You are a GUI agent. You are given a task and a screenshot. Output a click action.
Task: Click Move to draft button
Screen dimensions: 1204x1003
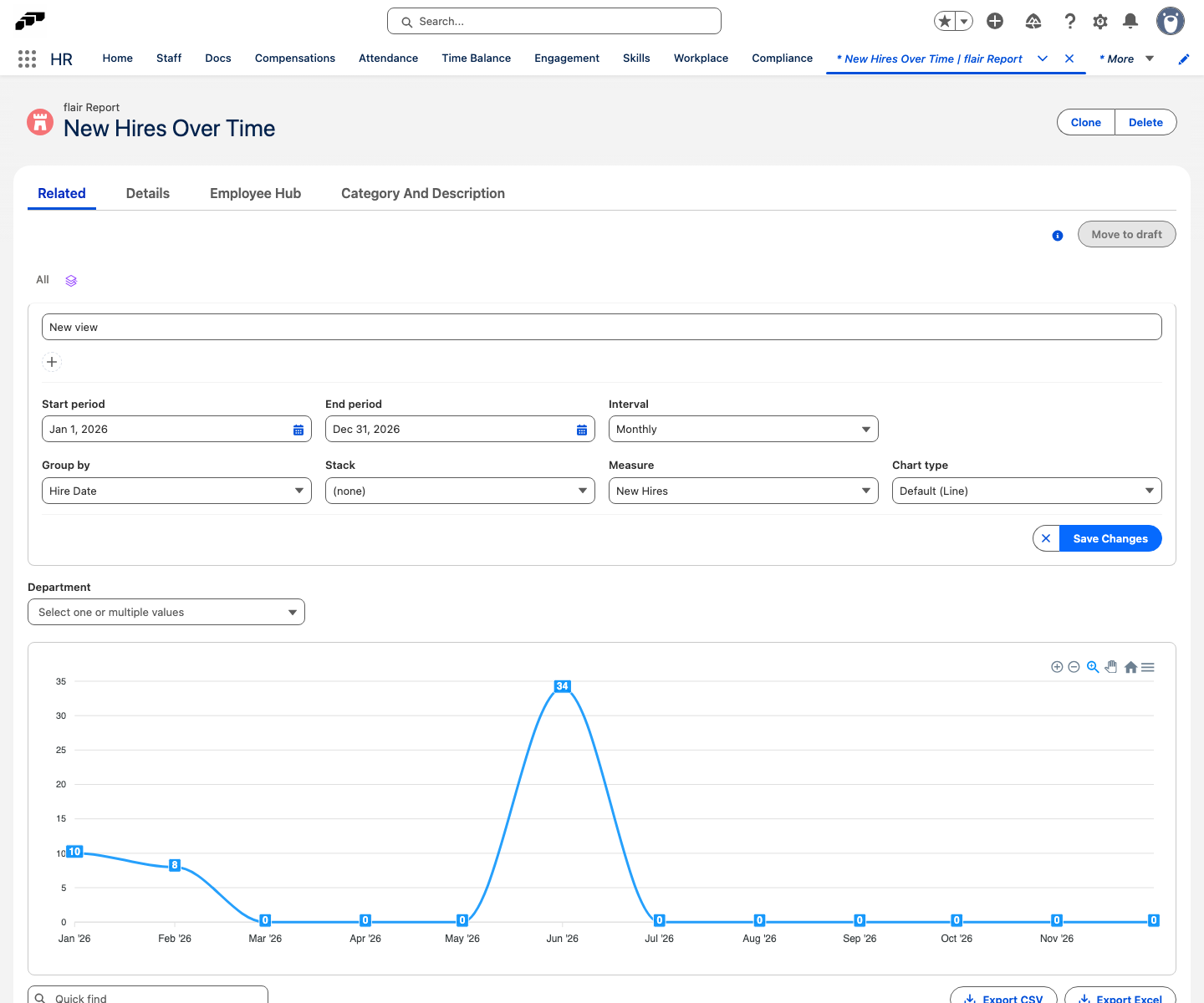tap(1127, 234)
